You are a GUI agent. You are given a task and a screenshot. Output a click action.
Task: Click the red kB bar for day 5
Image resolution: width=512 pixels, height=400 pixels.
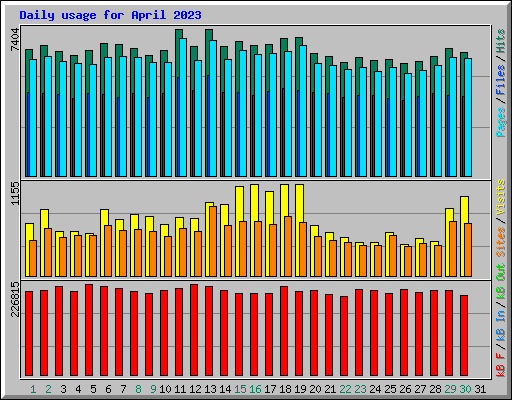pyautogui.click(x=89, y=330)
